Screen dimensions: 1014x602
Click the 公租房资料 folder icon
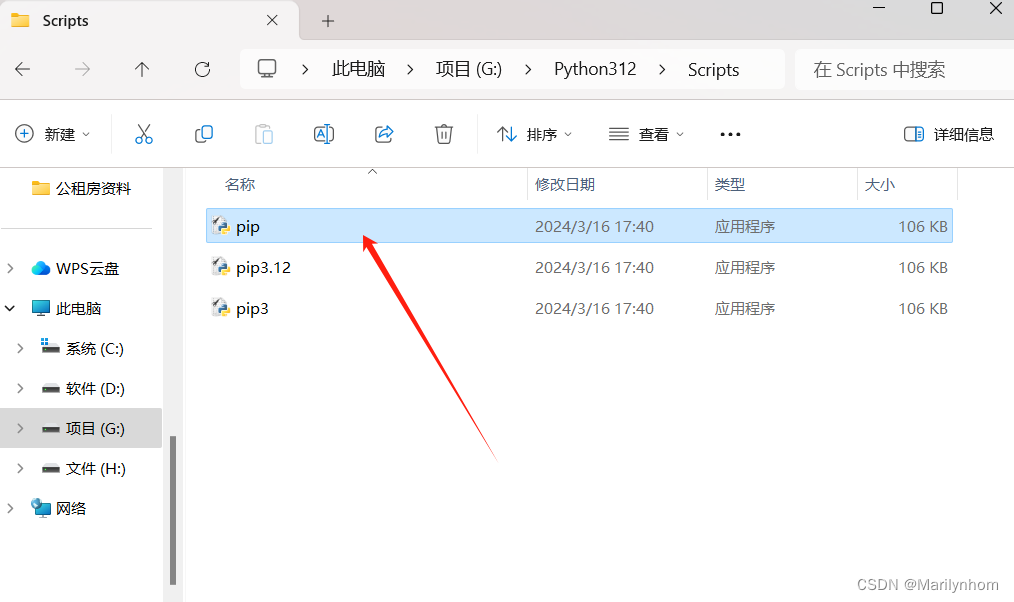click(x=41, y=188)
